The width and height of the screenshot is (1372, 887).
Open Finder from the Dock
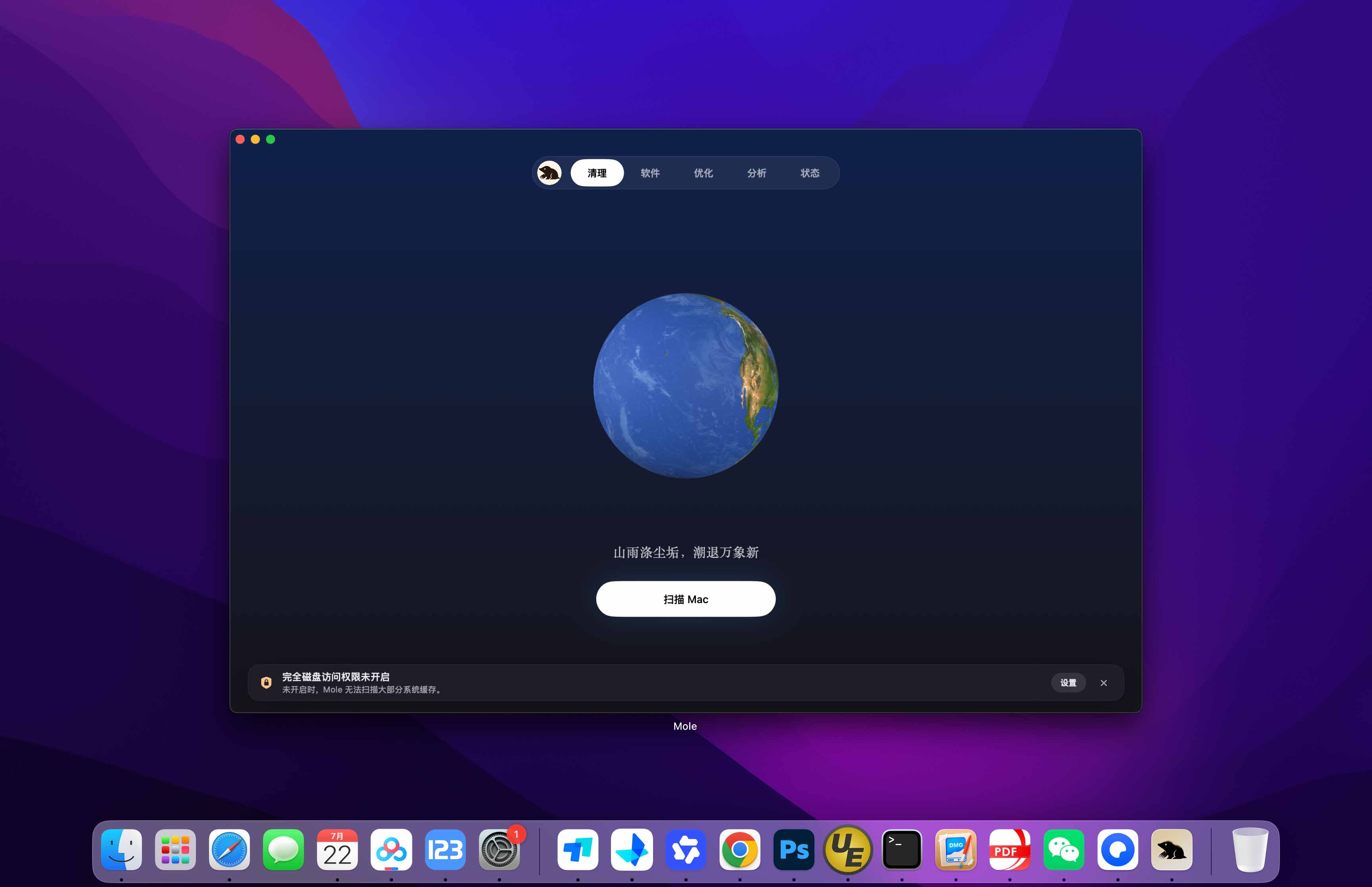point(121,850)
